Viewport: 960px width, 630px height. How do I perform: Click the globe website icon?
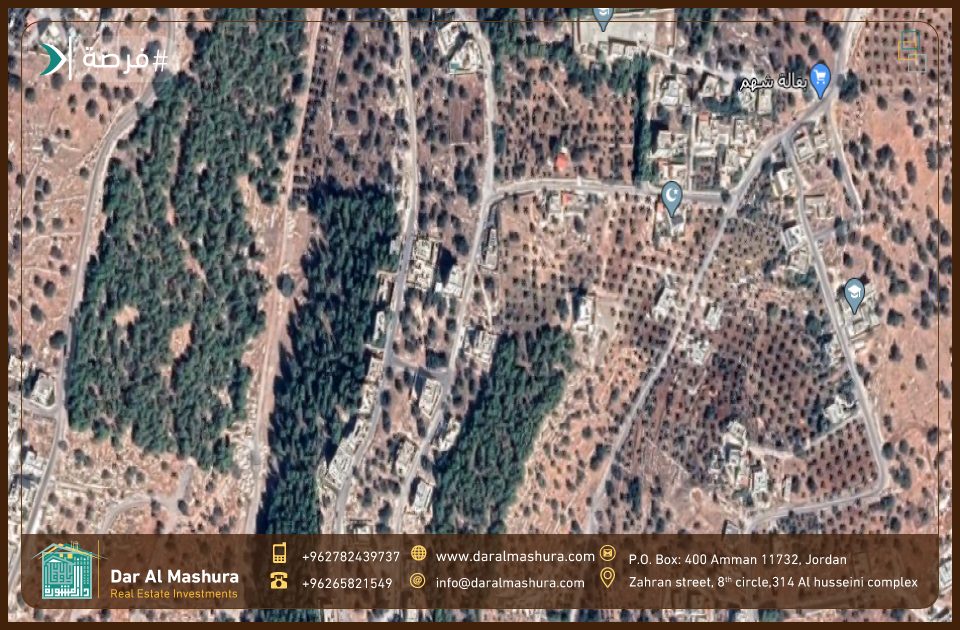point(418,555)
